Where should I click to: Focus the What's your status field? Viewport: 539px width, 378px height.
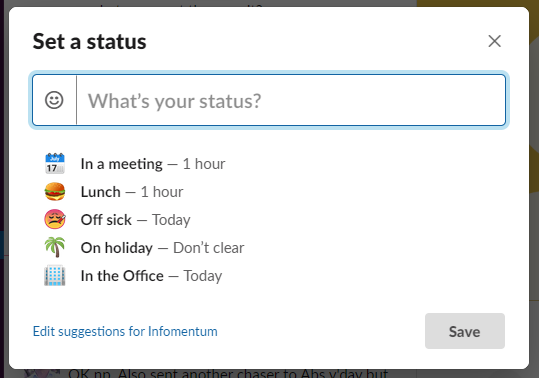tap(291, 100)
